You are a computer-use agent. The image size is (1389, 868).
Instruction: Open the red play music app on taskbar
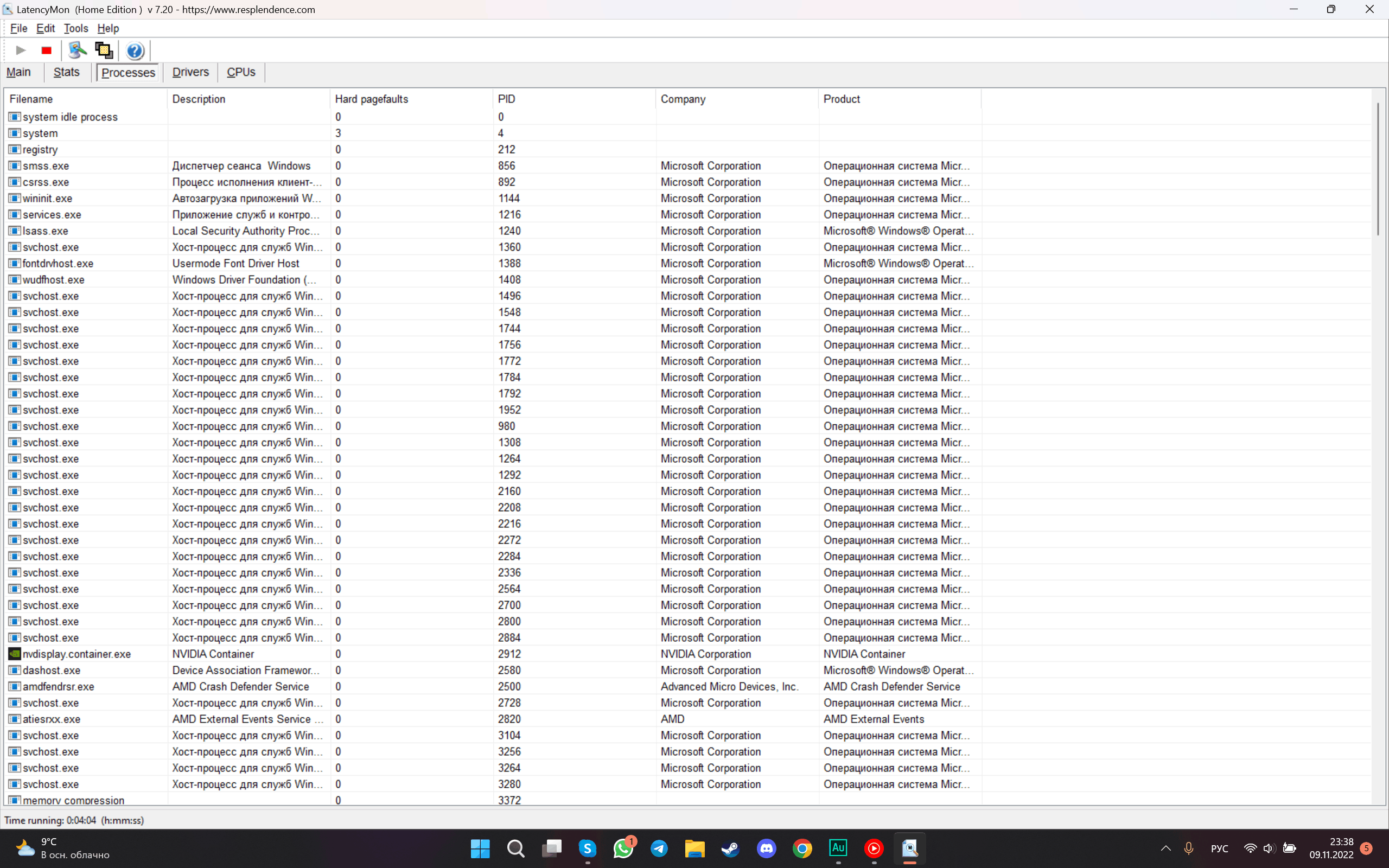pos(874,848)
